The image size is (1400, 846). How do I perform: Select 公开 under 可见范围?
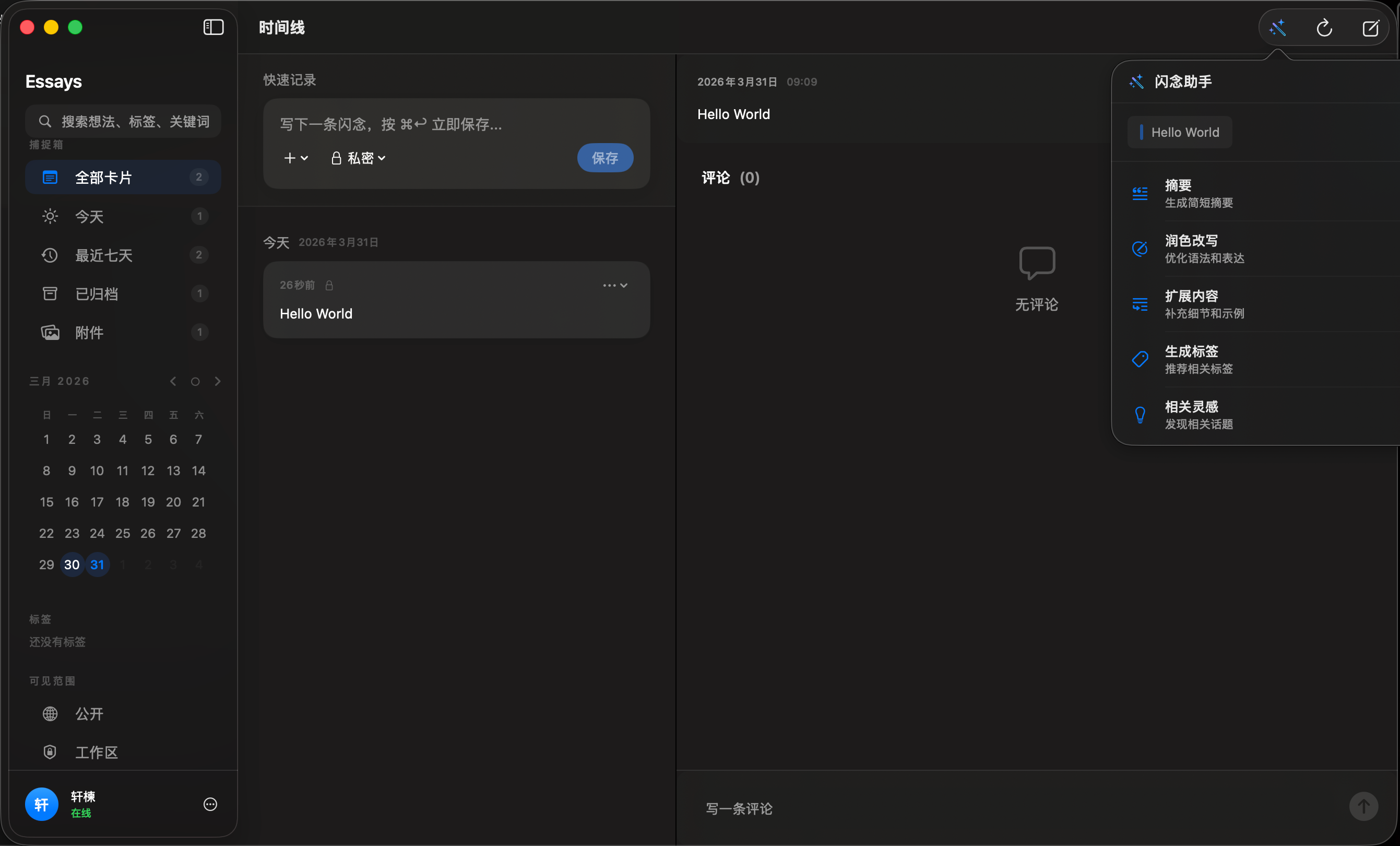(89, 714)
